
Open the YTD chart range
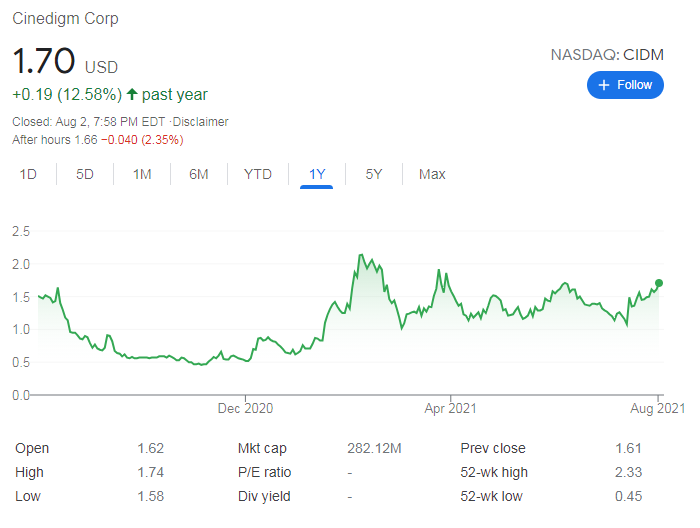[x=258, y=174]
